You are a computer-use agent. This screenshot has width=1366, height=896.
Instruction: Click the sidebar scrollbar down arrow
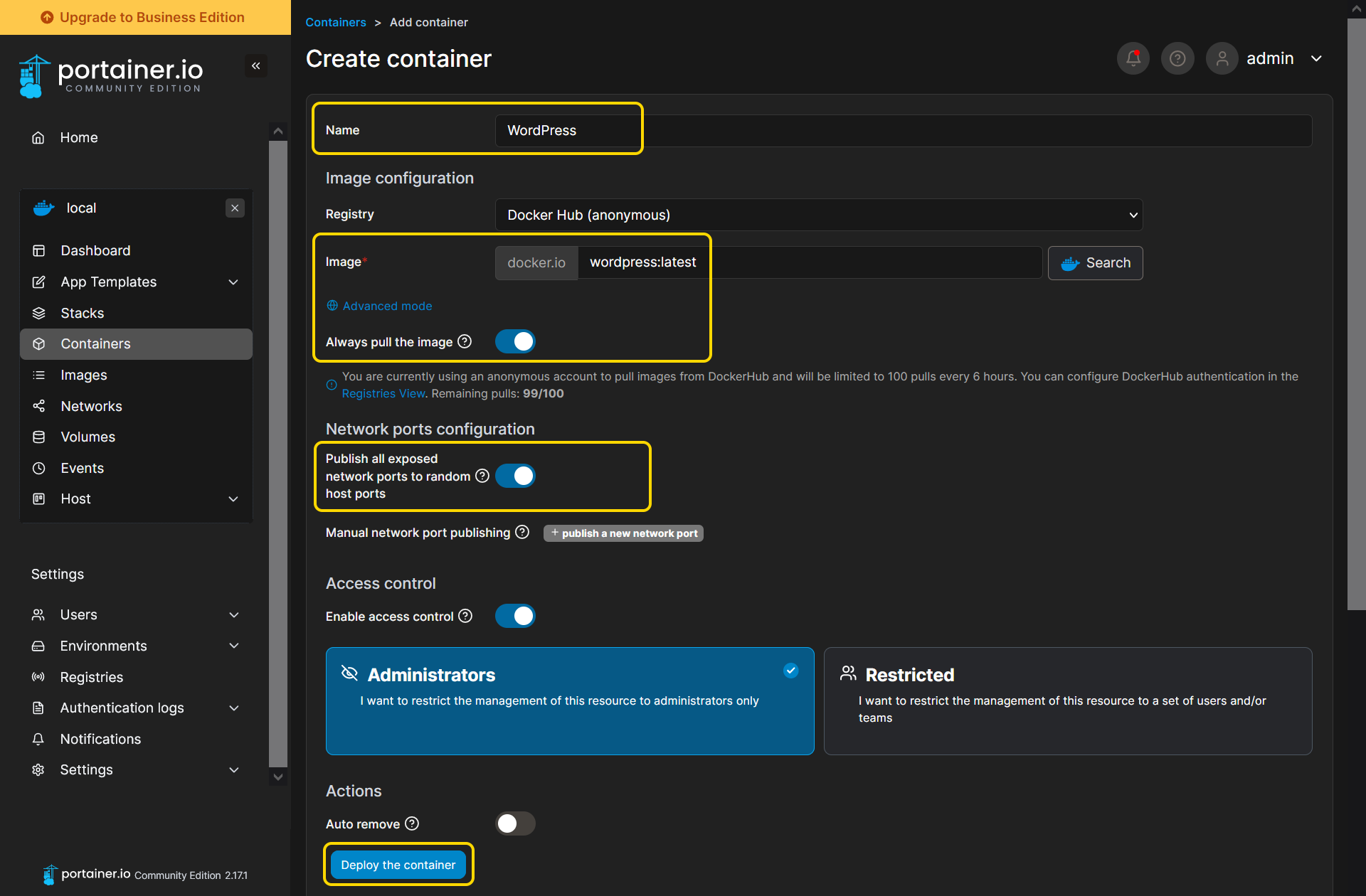point(278,777)
